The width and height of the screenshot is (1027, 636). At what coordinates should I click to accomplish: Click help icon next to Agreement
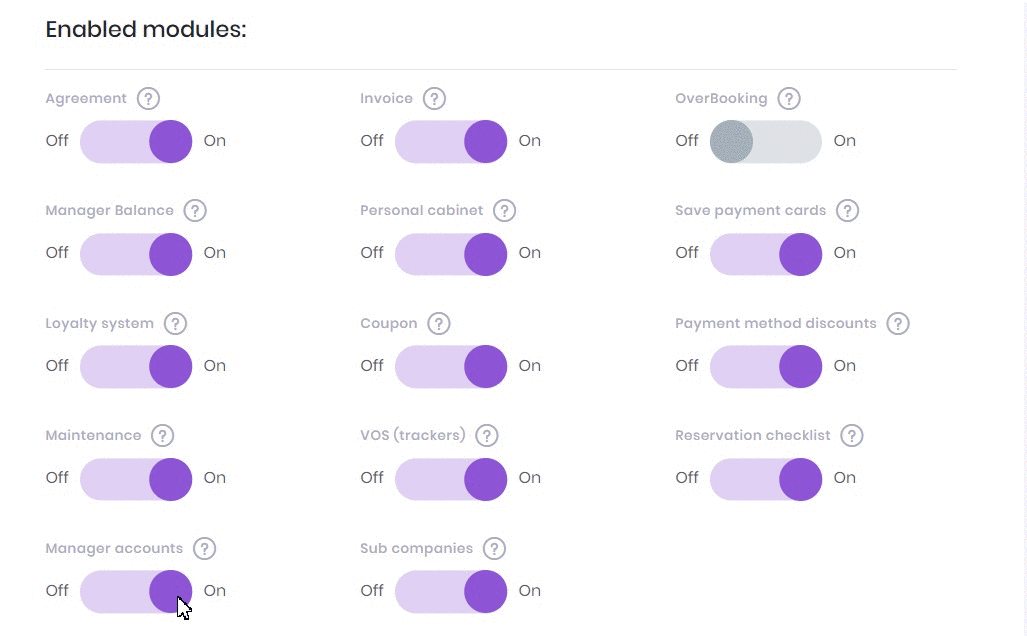click(x=149, y=99)
